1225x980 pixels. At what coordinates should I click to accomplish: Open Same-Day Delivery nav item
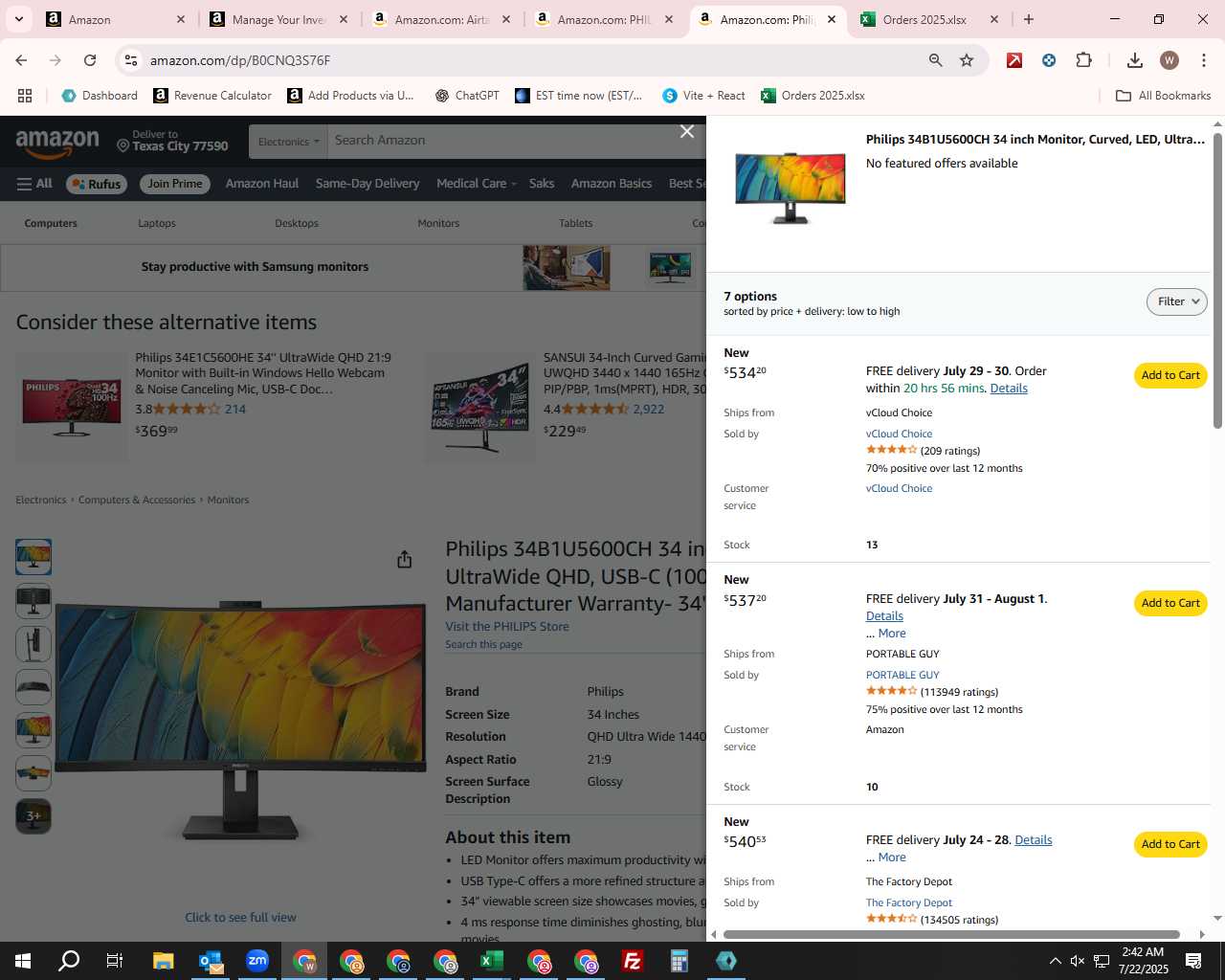pos(367,184)
